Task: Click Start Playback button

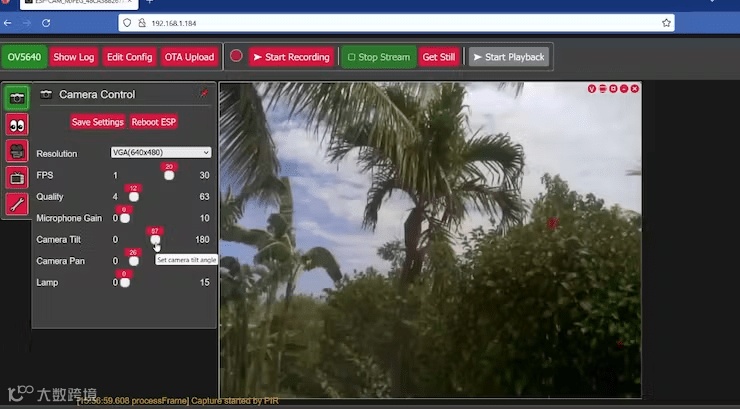Action: click(x=509, y=57)
